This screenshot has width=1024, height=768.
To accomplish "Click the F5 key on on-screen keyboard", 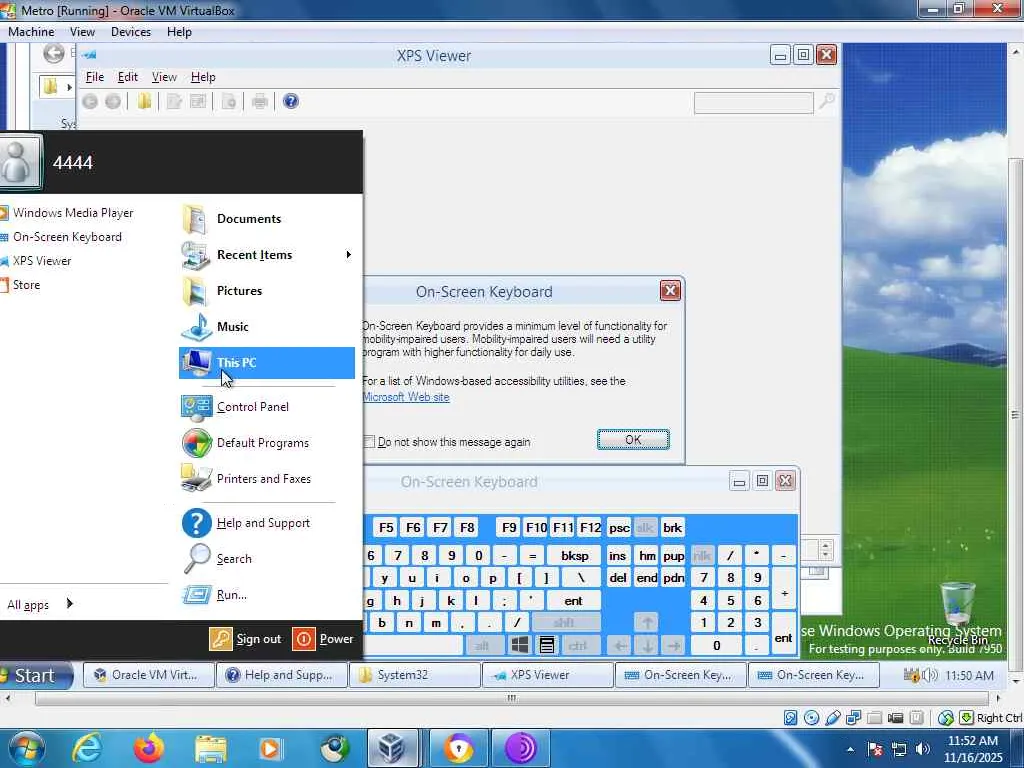I will click(x=386, y=527).
